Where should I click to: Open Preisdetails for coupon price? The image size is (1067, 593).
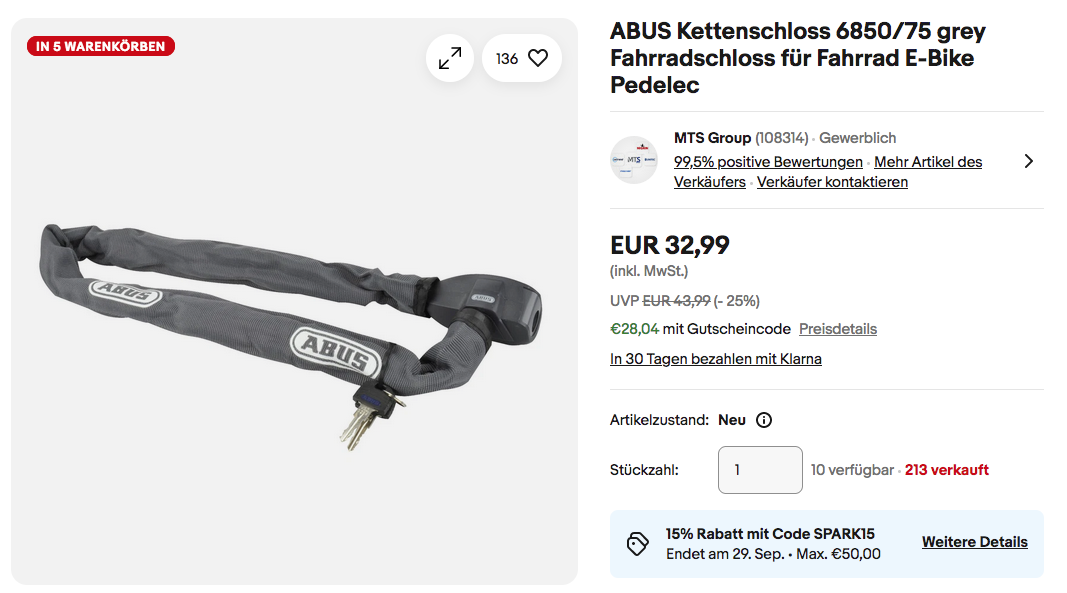837,329
